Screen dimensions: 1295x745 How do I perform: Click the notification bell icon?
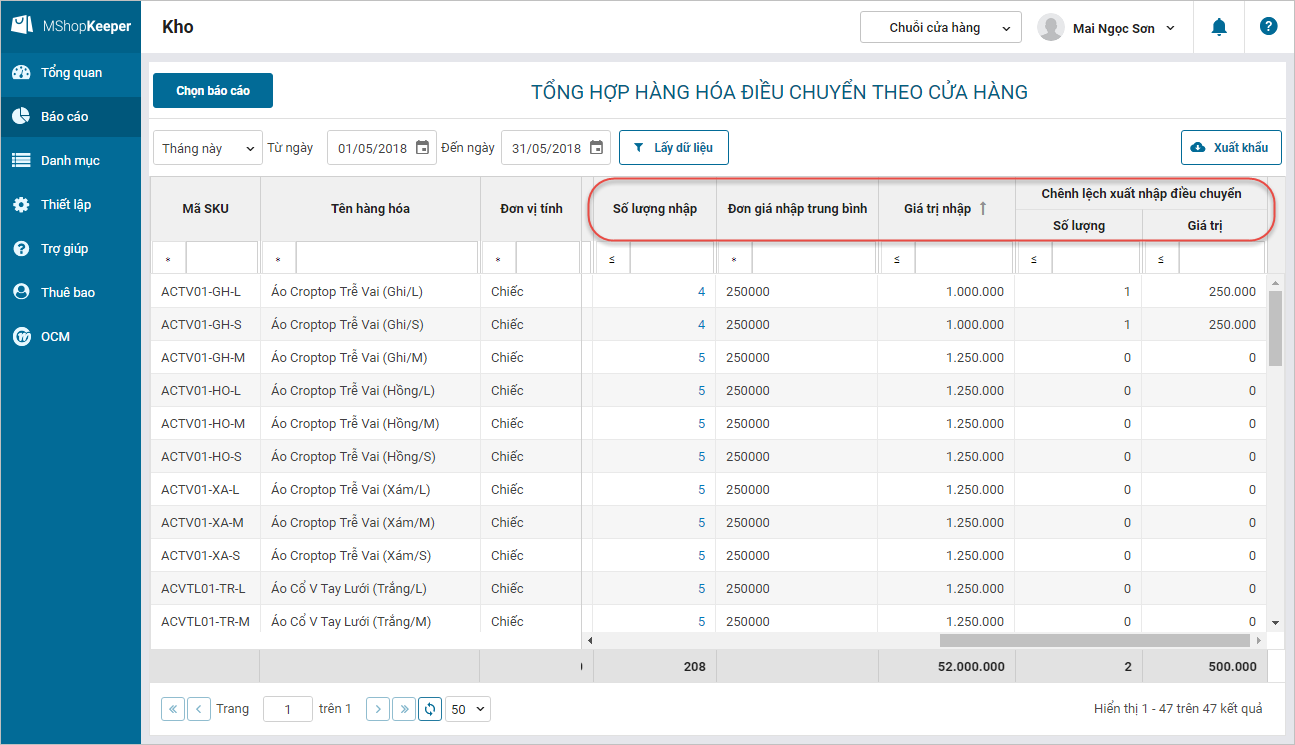(x=1218, y=28)
